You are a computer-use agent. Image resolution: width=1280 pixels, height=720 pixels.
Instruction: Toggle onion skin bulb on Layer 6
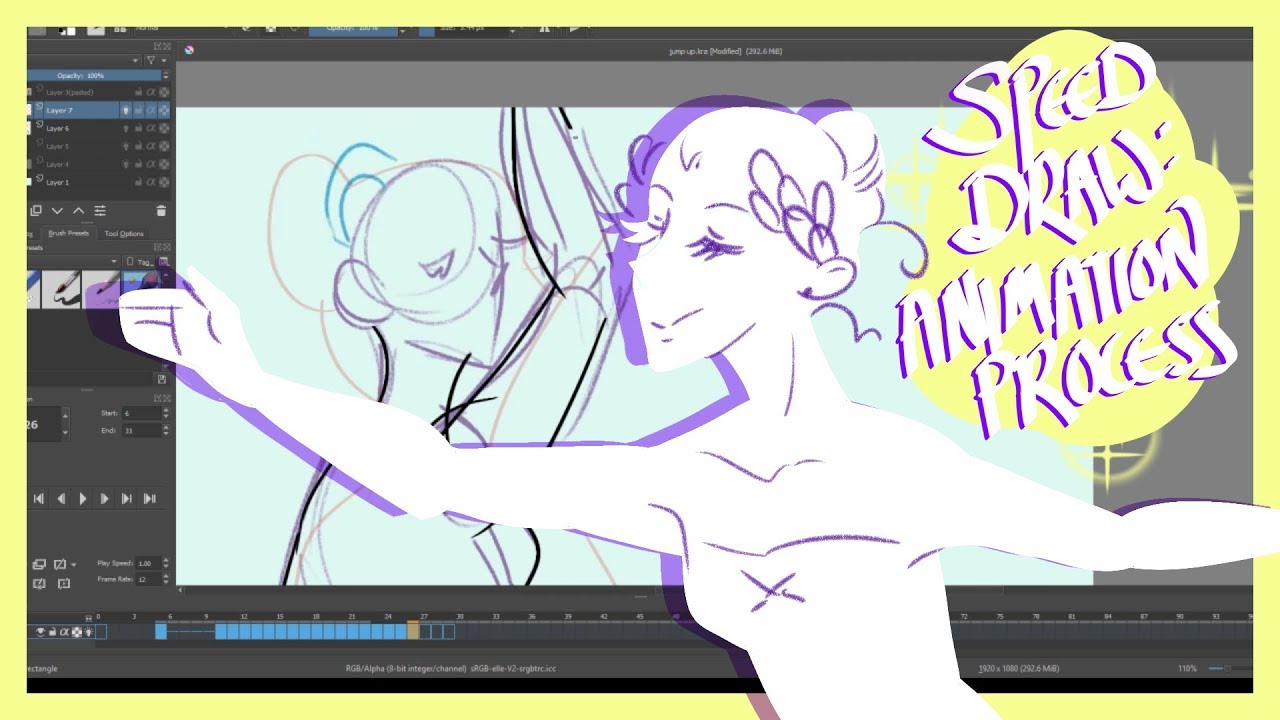pos(126,128)
